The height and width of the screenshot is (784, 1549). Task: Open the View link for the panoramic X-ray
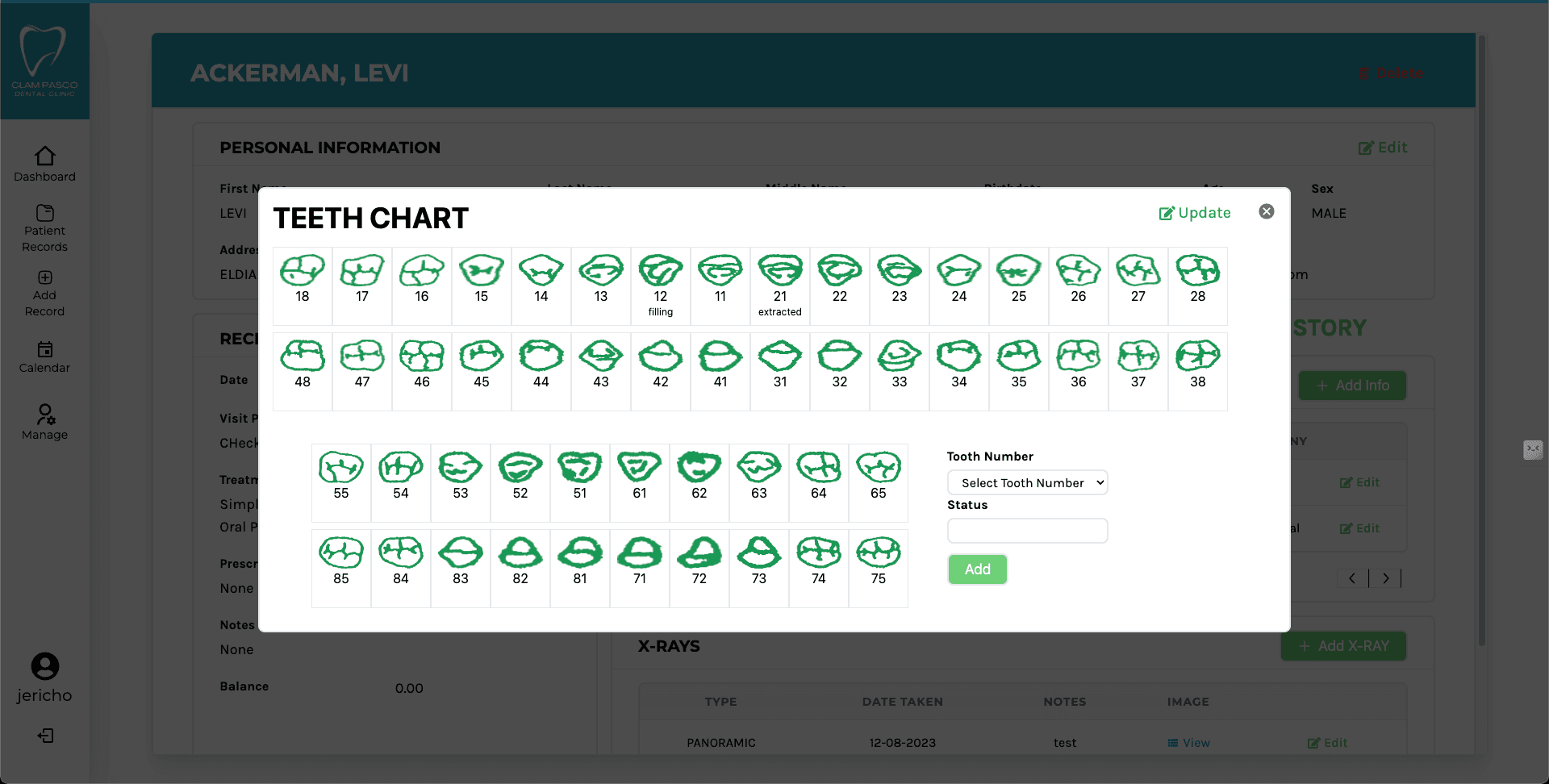1189,742
